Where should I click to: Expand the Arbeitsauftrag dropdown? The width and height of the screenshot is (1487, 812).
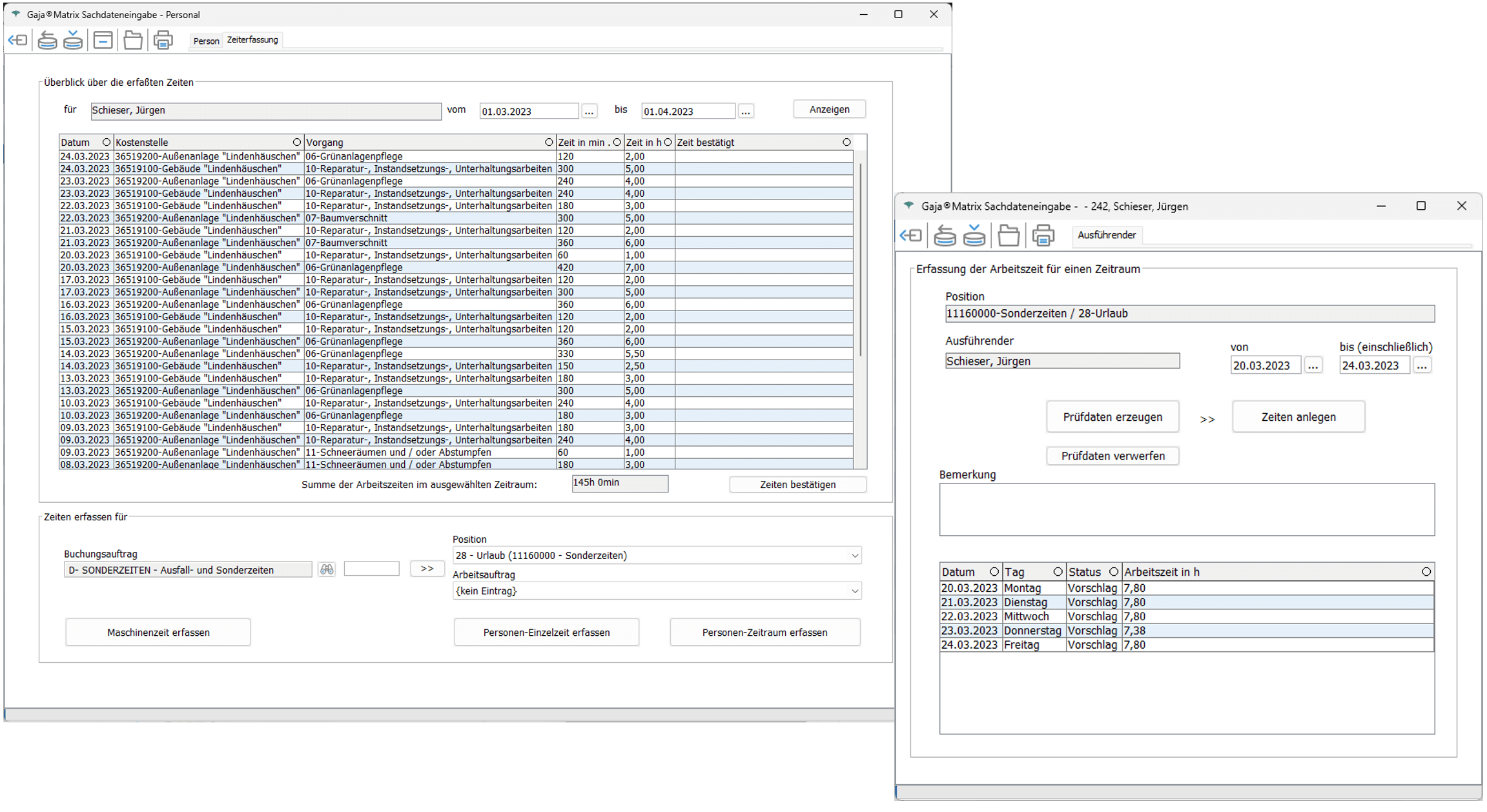(854, 591)
